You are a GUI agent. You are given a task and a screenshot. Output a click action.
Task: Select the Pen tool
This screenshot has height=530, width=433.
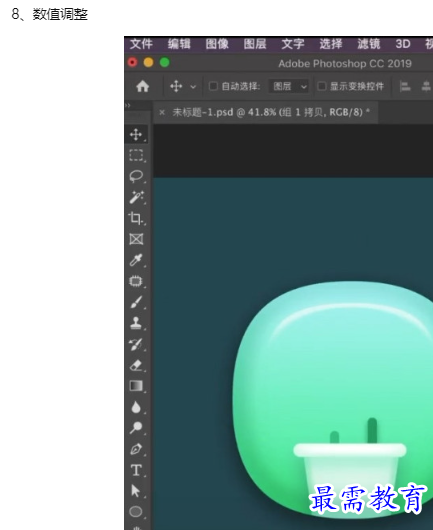point(136,449)
